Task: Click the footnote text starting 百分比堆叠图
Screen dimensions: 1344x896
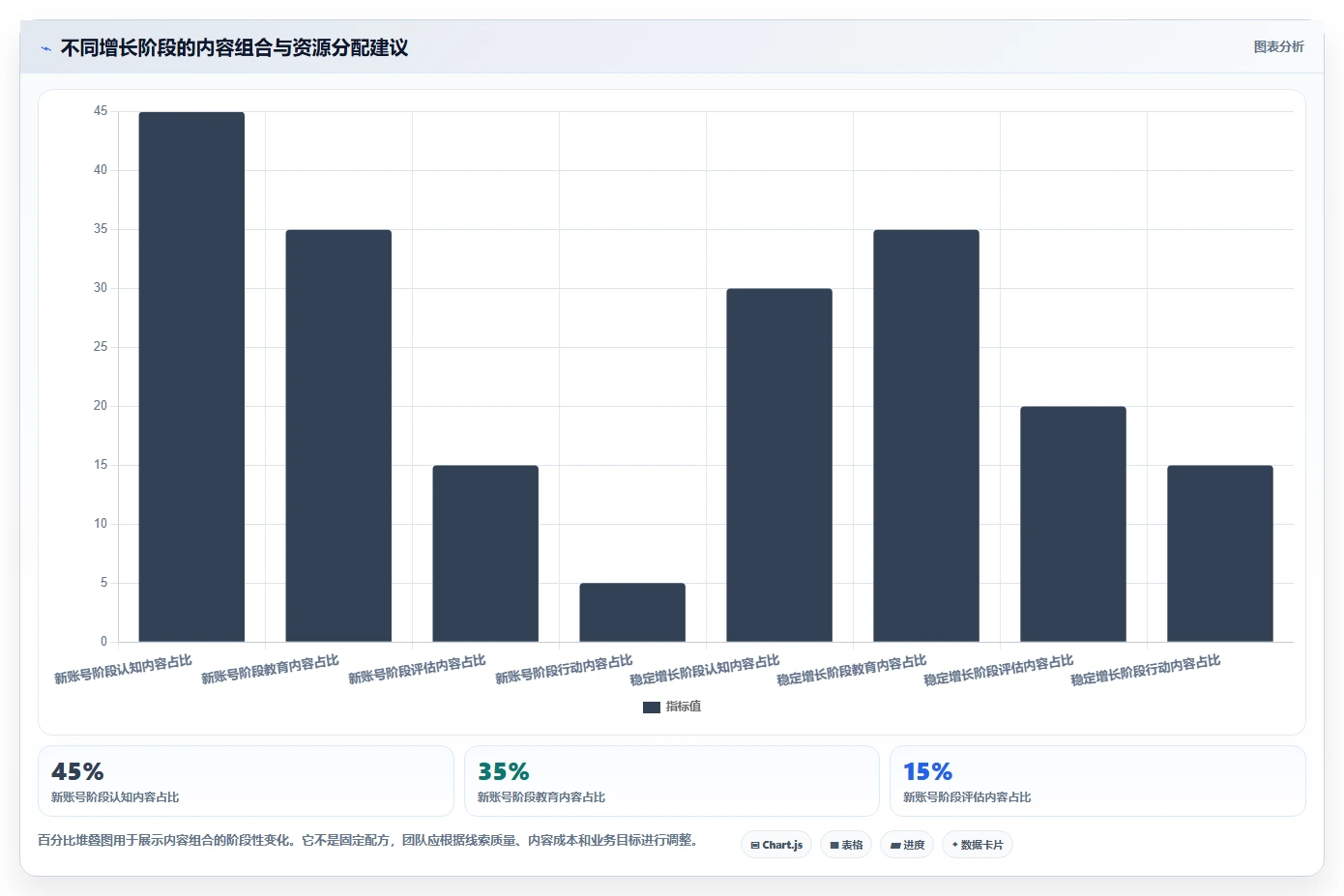Action: point(368,840)
